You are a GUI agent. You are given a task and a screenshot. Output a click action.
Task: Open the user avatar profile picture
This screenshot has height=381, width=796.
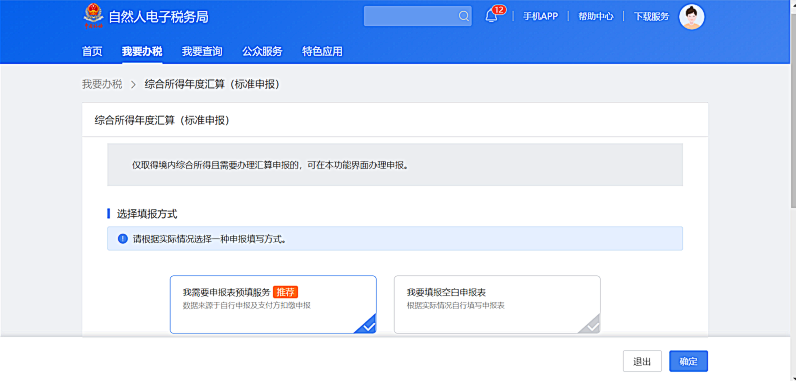coord(691,17)
